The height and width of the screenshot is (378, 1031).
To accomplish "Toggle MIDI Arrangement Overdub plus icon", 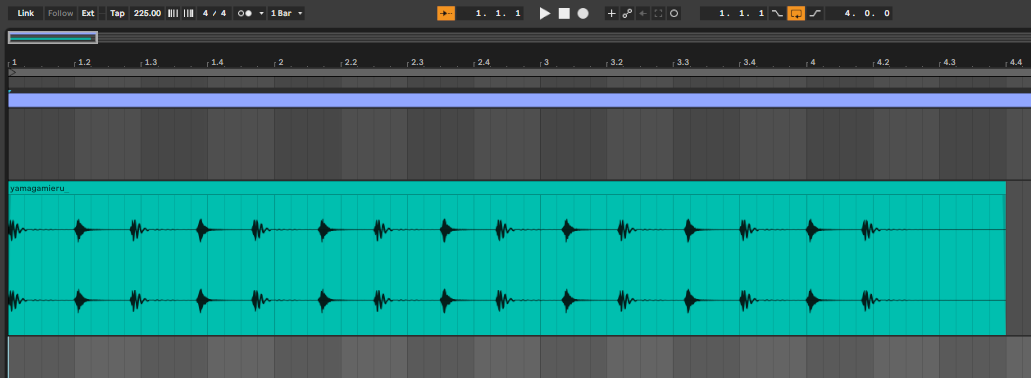I will 611,13.
